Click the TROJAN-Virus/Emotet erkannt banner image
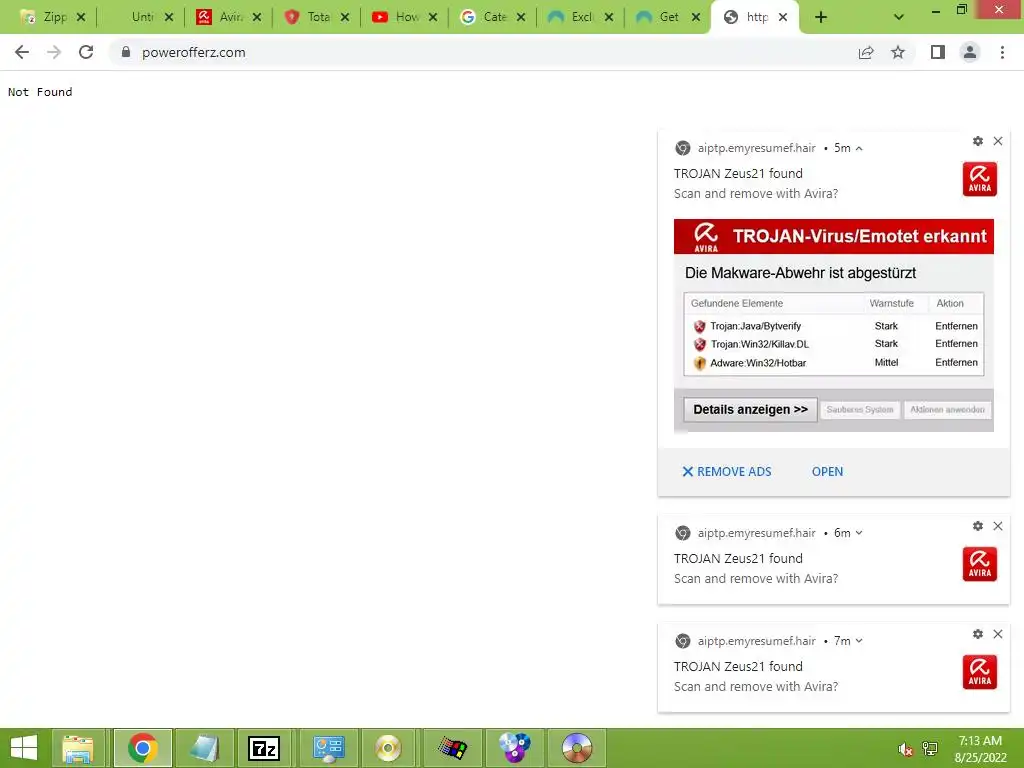Image resolution: width=1024 pixels, height=768 pixels. 833,236
